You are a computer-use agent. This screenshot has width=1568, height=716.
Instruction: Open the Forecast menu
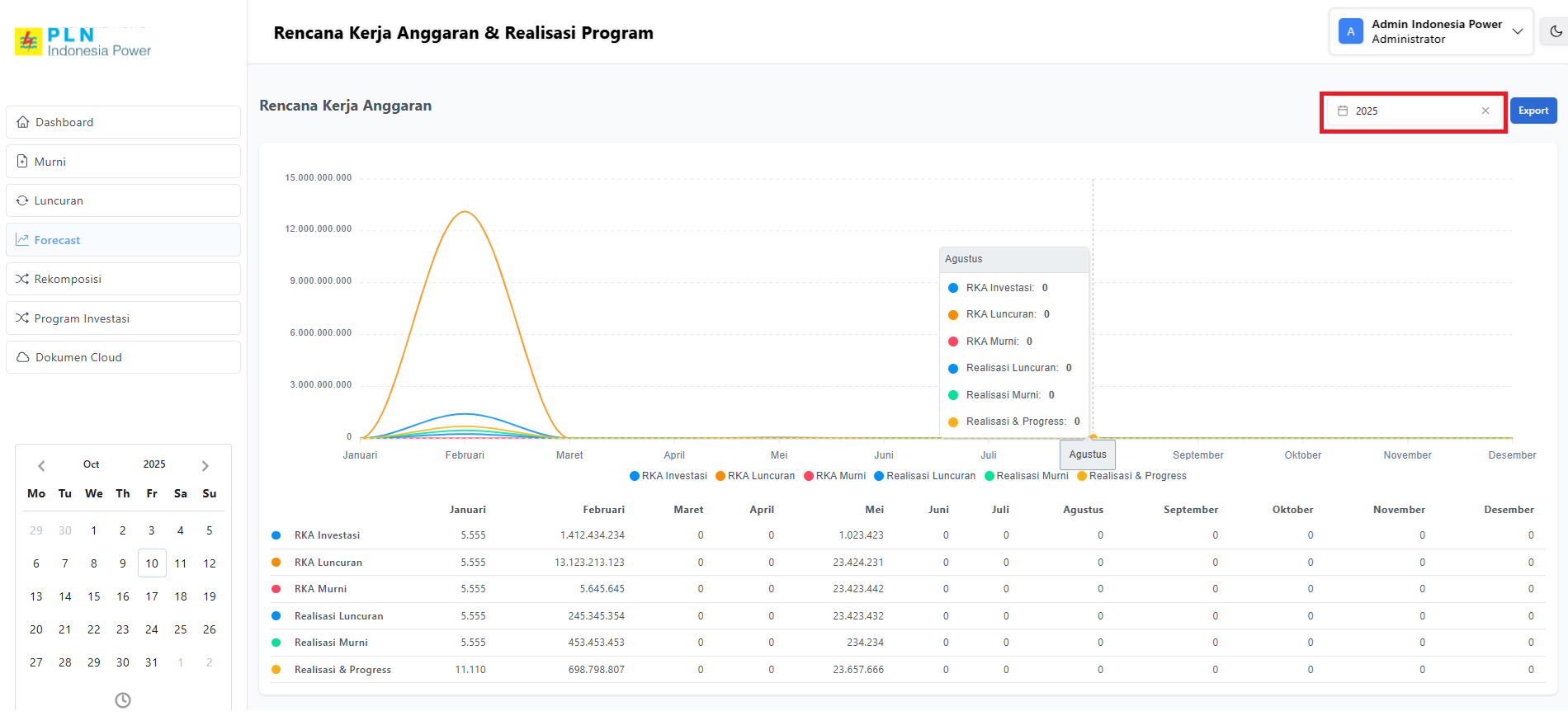(x=57, y=240)
